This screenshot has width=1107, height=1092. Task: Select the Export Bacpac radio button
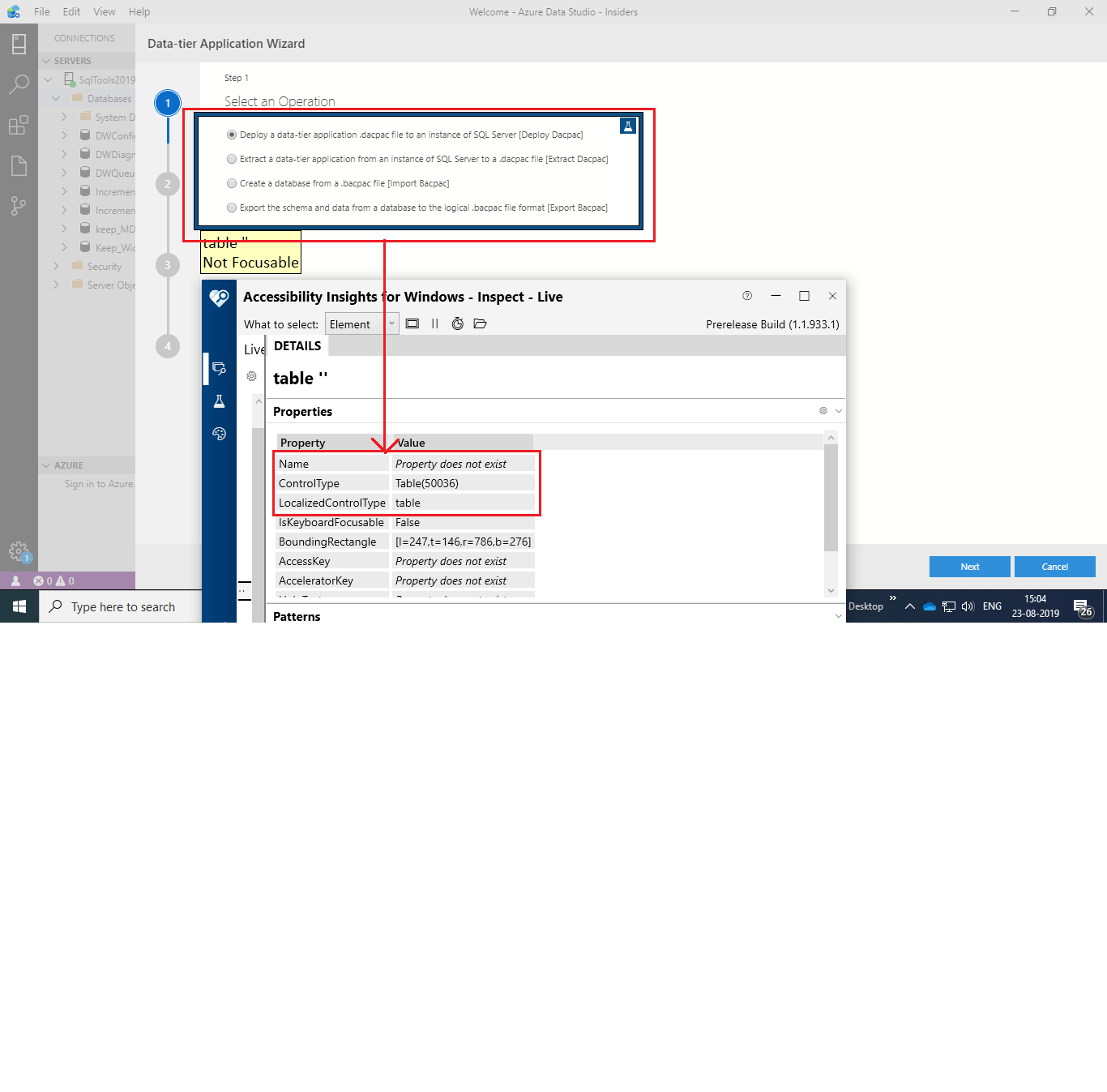click(x=232, y=208)
